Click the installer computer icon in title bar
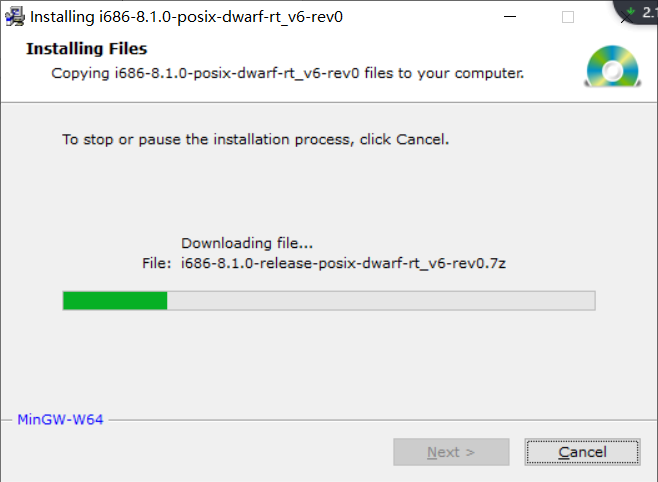658x482 pixels. coord(15,17)
